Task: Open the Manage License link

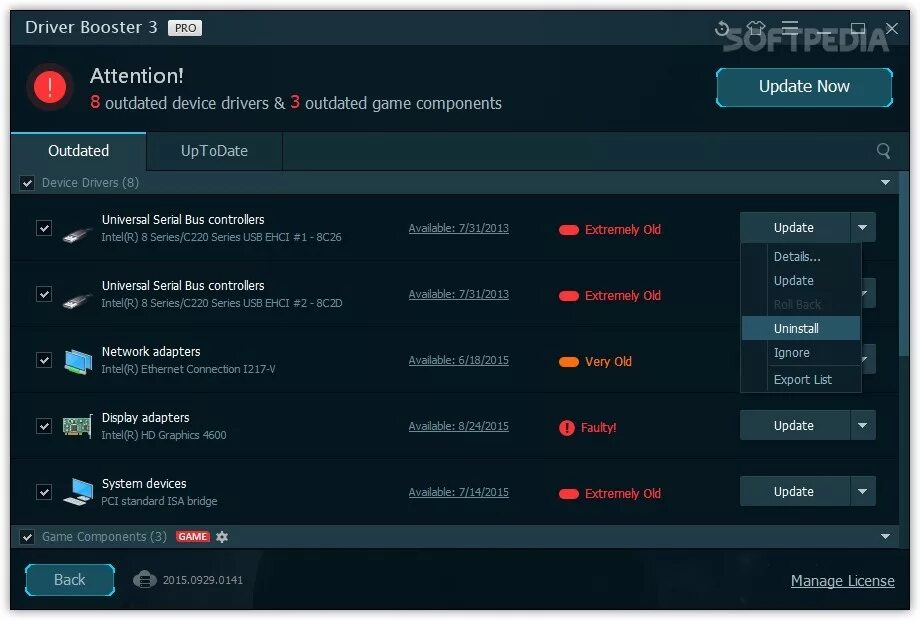Action: pyautogui.click(x=843, y=581)
